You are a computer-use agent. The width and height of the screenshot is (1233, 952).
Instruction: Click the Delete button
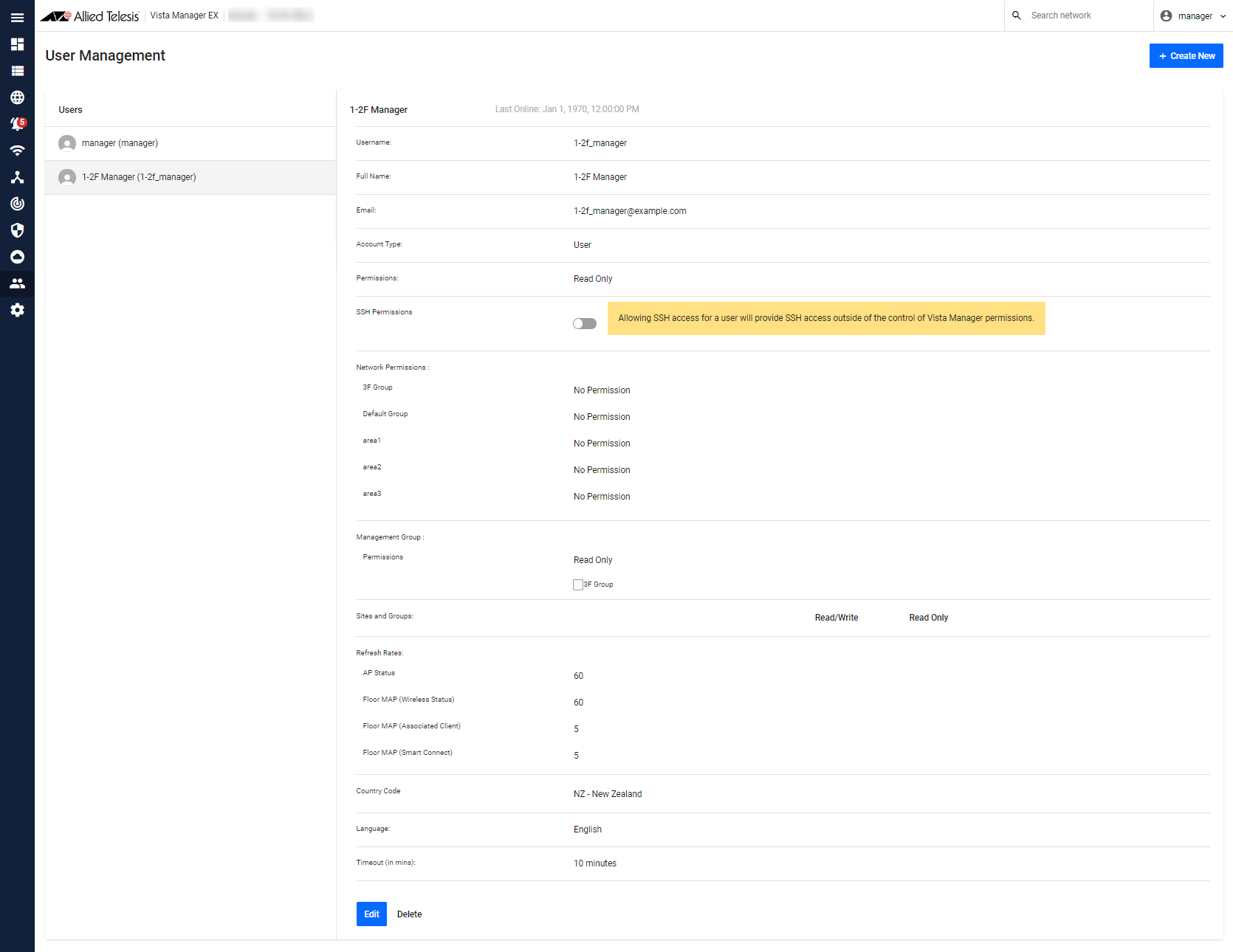coord(409,914)
